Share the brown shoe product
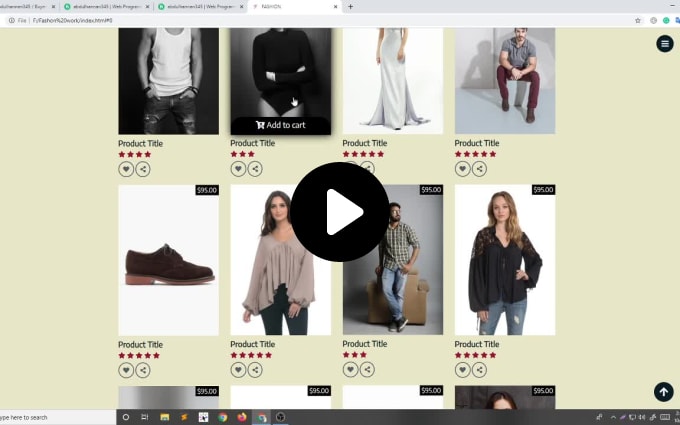The image size is (680, 425). tap(143, 370)
